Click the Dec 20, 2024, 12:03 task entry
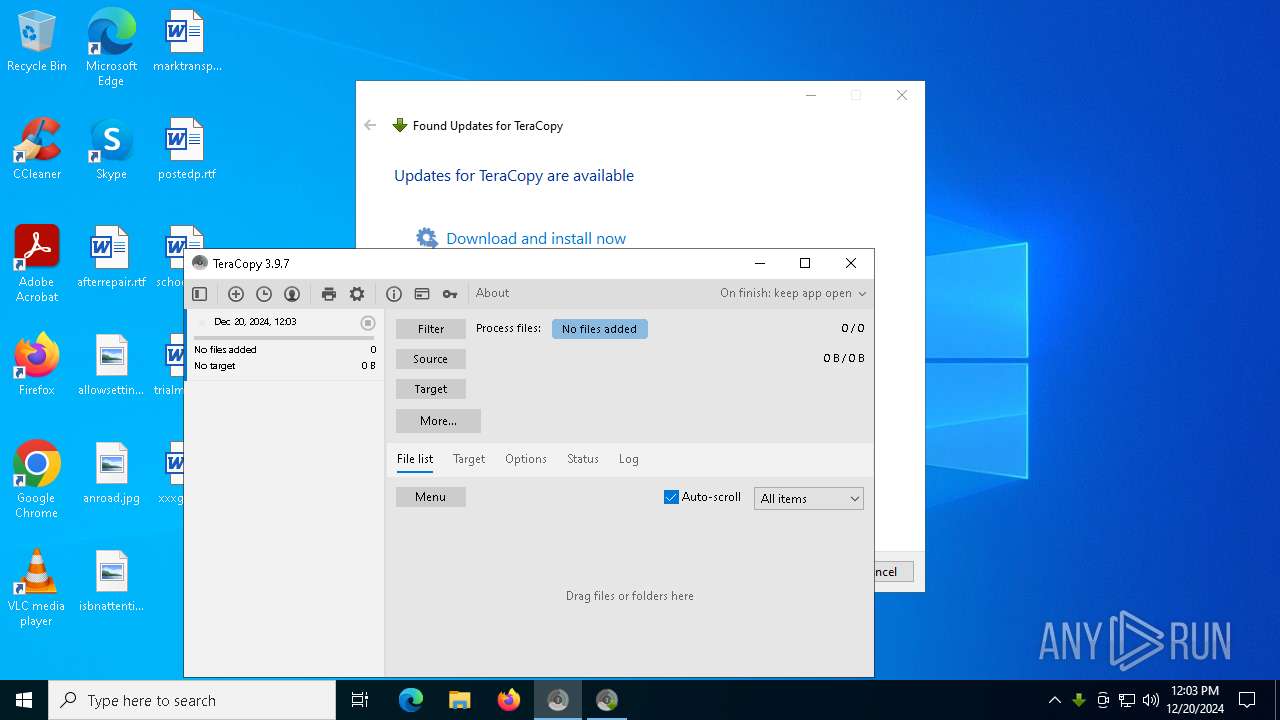This screenshot has width=1280, height=720. pyautogui.click(x=285, y=344)
